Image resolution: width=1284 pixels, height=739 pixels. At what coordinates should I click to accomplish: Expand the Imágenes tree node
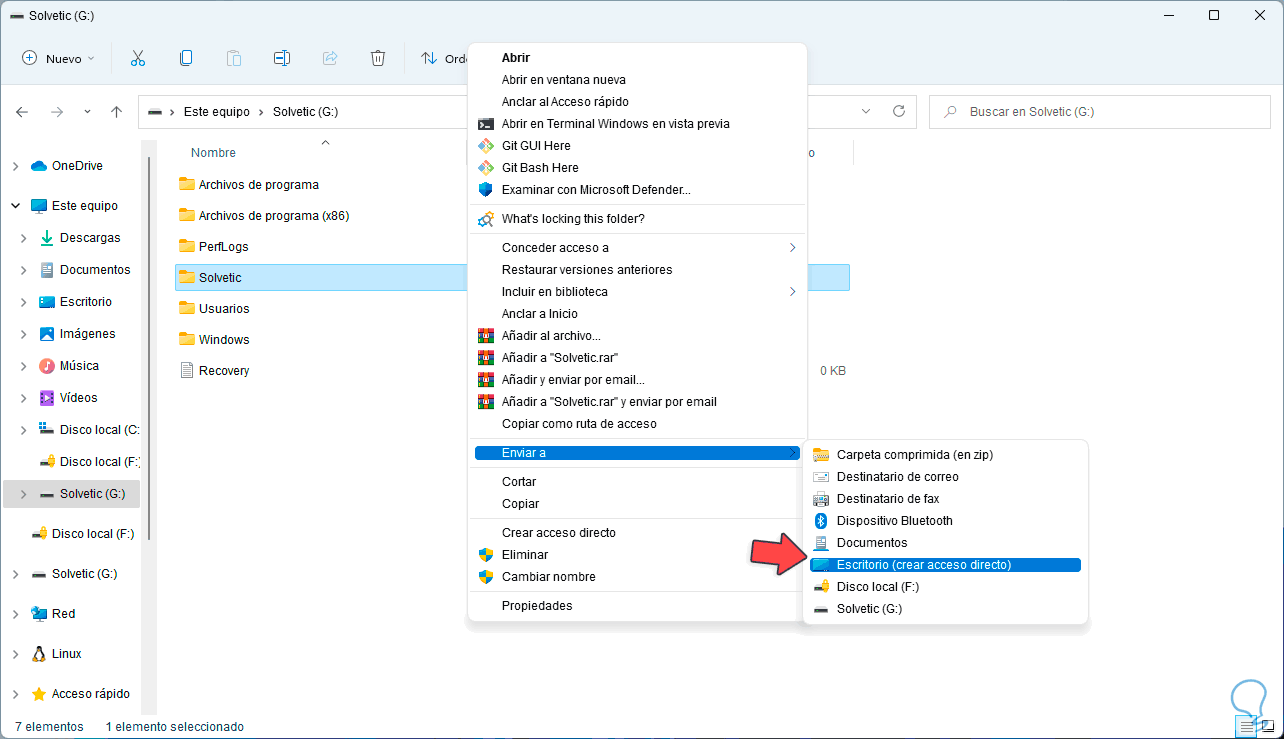click(x=24, y=334)
